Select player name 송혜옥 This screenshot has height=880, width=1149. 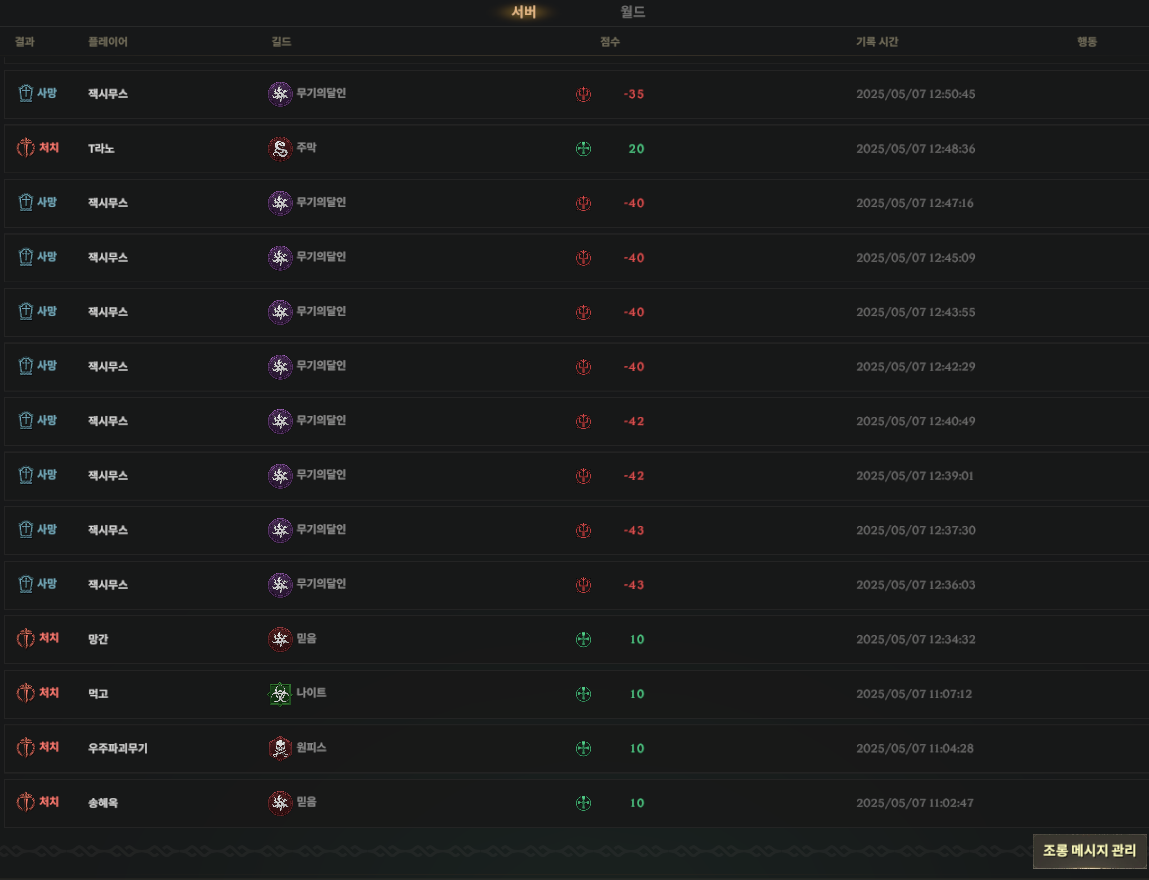103,803
